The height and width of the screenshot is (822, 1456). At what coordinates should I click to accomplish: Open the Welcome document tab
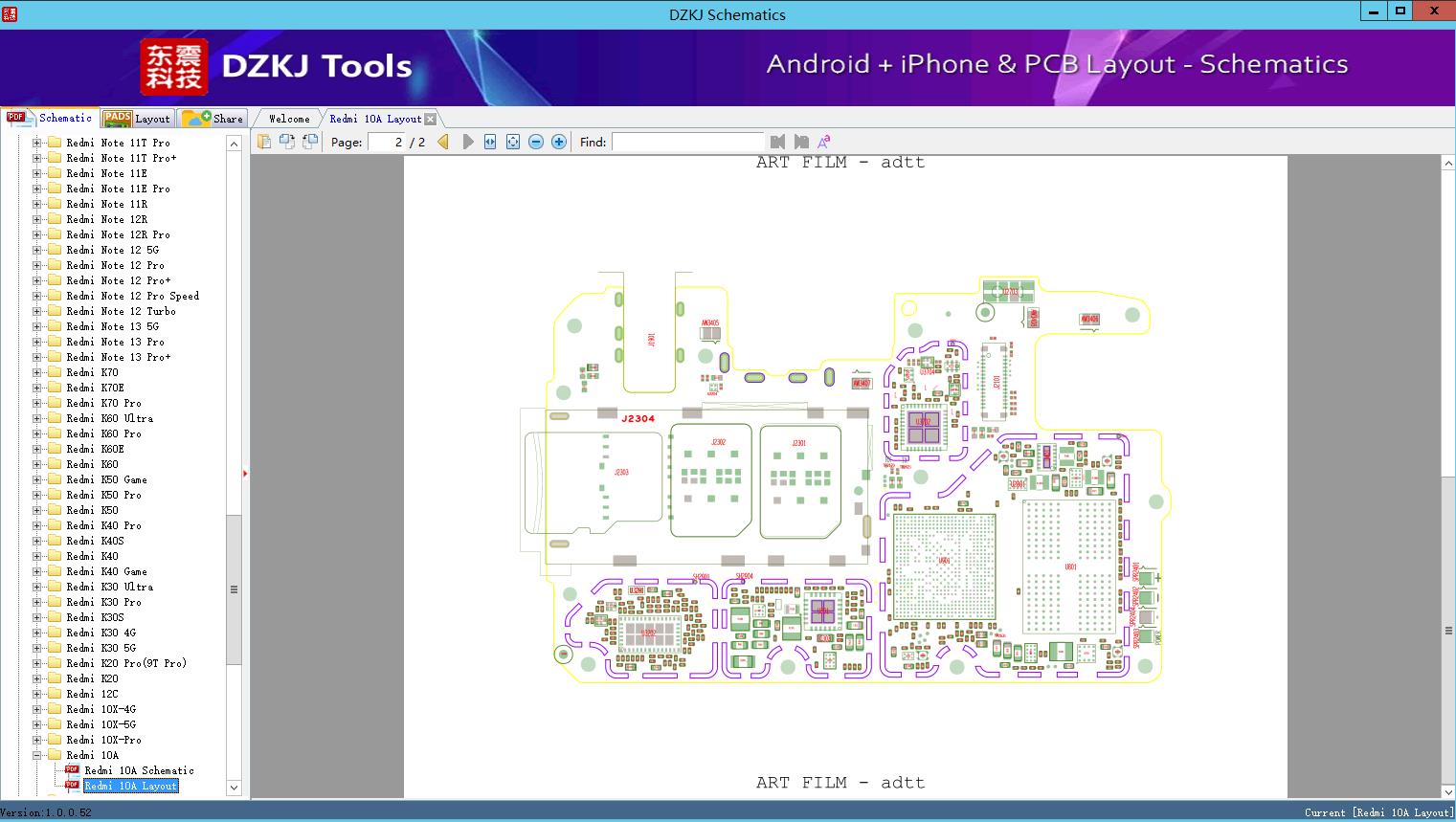click(289, 119)
